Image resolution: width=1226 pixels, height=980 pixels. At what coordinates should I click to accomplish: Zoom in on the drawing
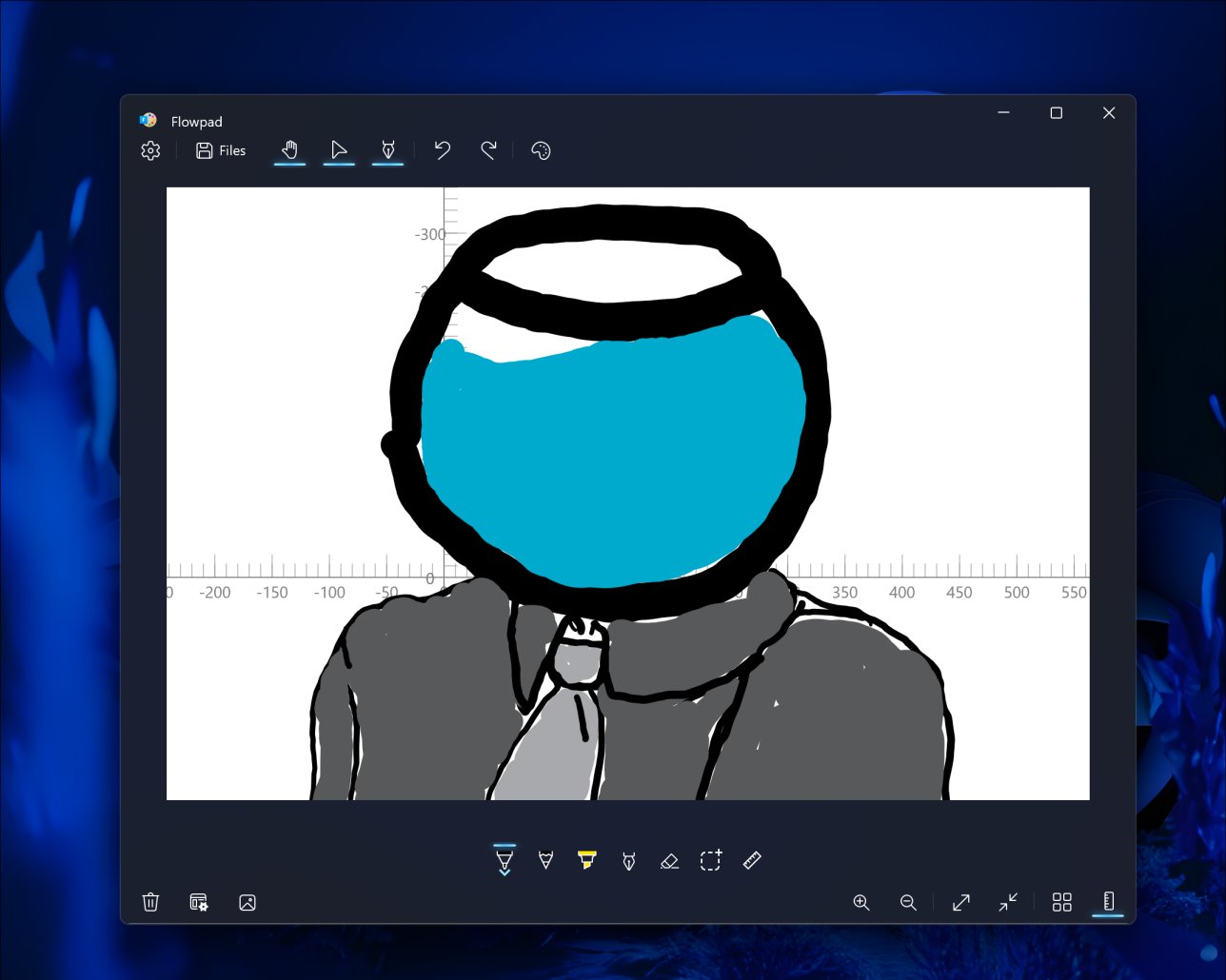(862, 902)
